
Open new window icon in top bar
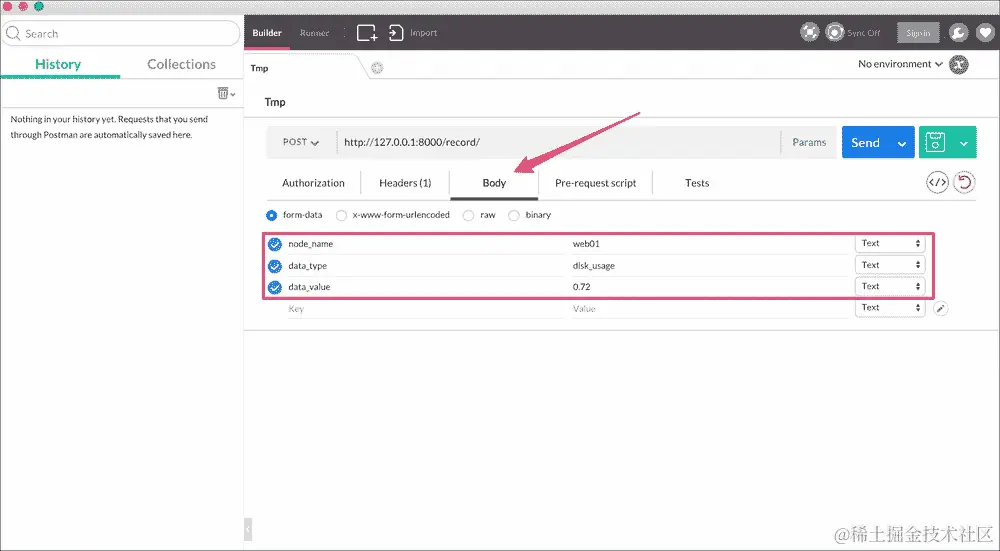click(367, 33)
